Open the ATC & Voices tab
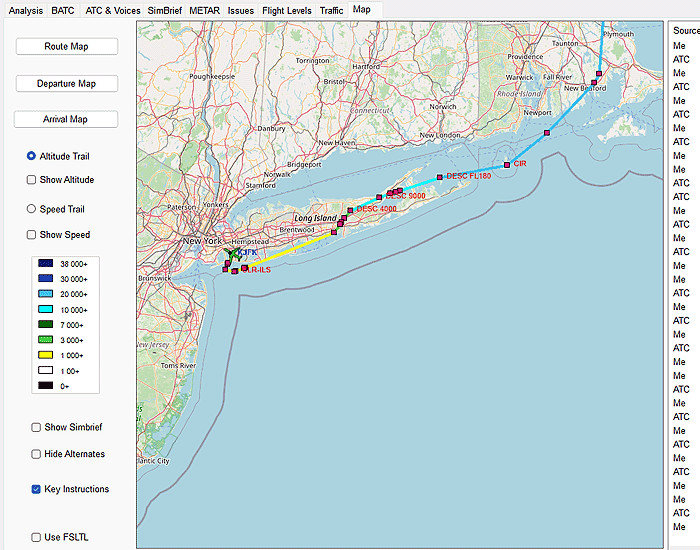Image resolution: width=700 pixels, height=550 pixels. (113, 10)
